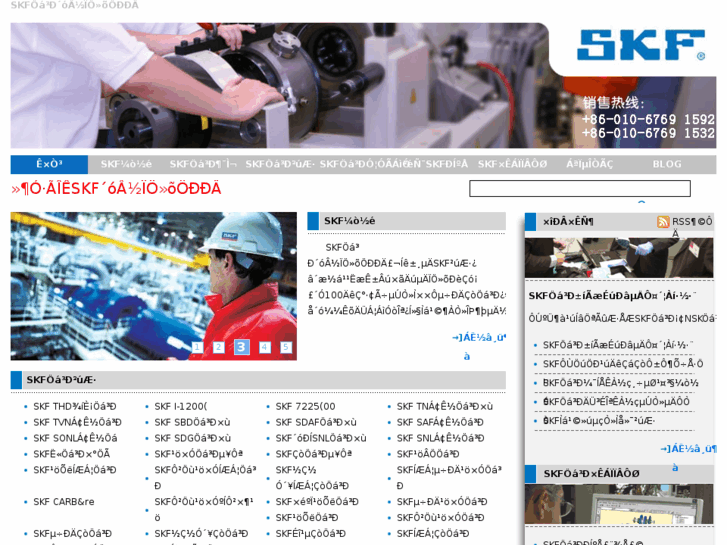
Task: Open the SKF CARB&re link
Action: (64, 502)
